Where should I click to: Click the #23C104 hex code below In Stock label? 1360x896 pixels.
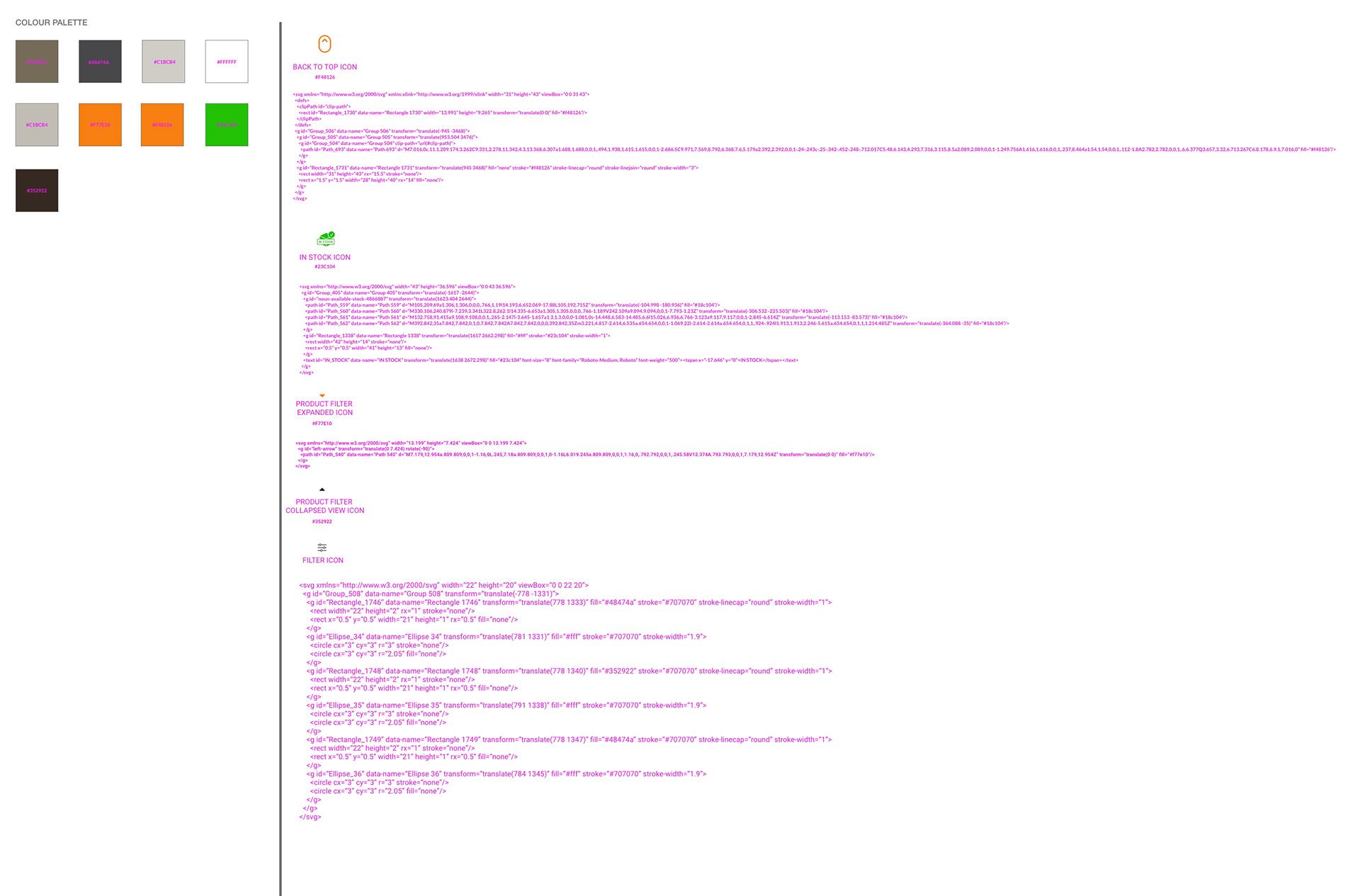(x=325, y=267)
